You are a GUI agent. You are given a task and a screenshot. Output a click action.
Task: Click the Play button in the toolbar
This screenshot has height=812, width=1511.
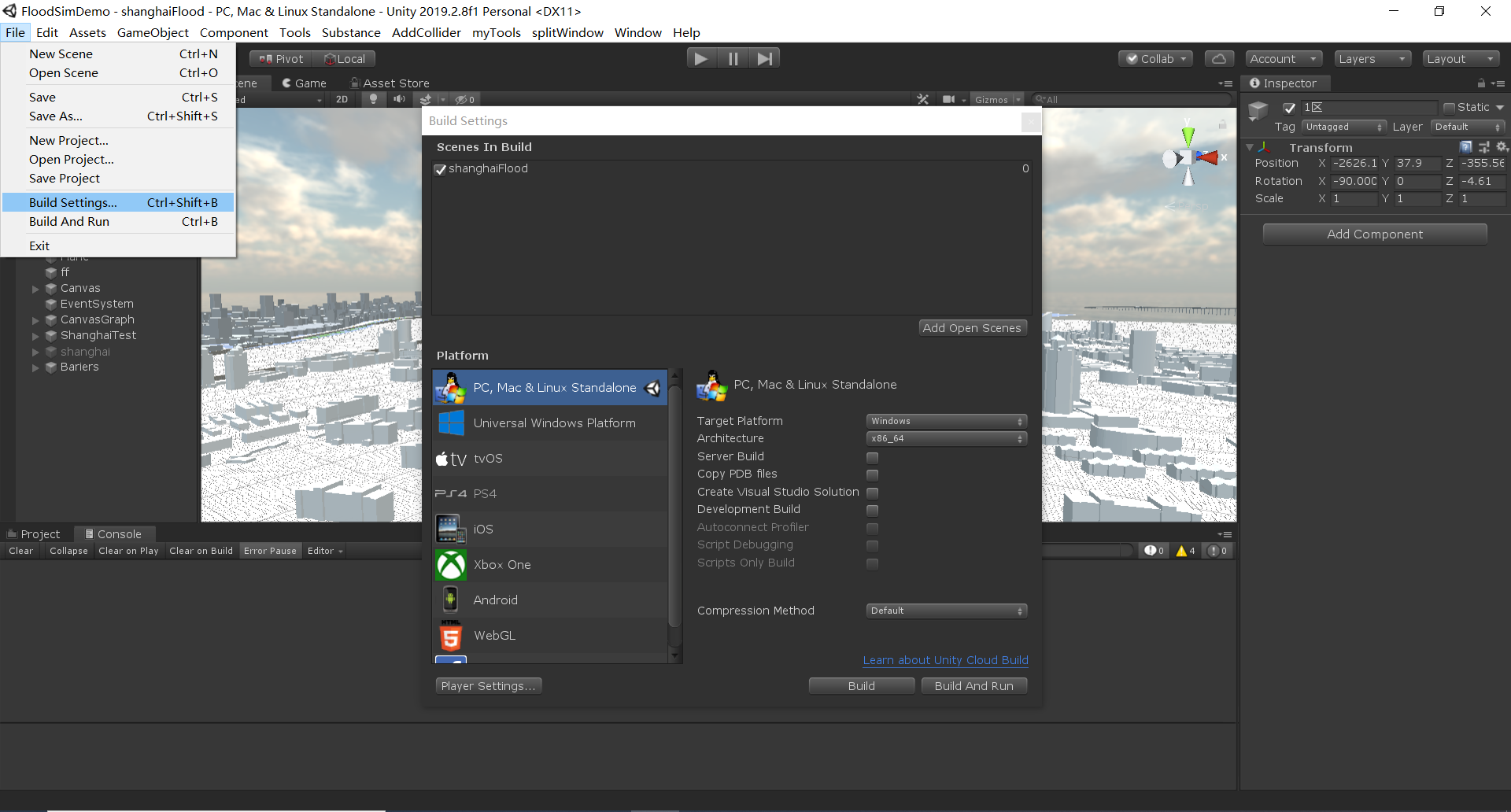(x=700, y=58)
